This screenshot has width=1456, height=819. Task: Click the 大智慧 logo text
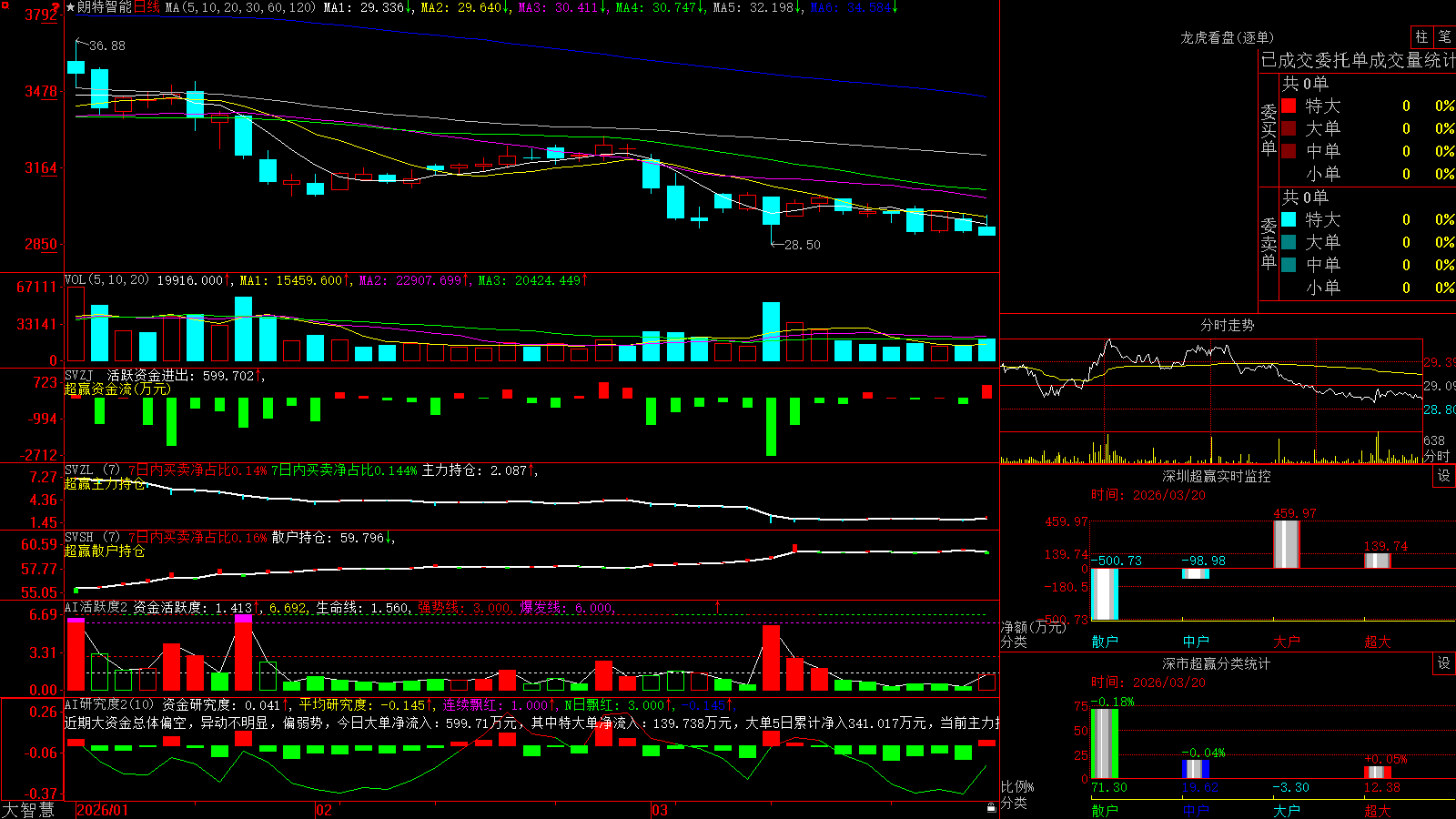28,810
